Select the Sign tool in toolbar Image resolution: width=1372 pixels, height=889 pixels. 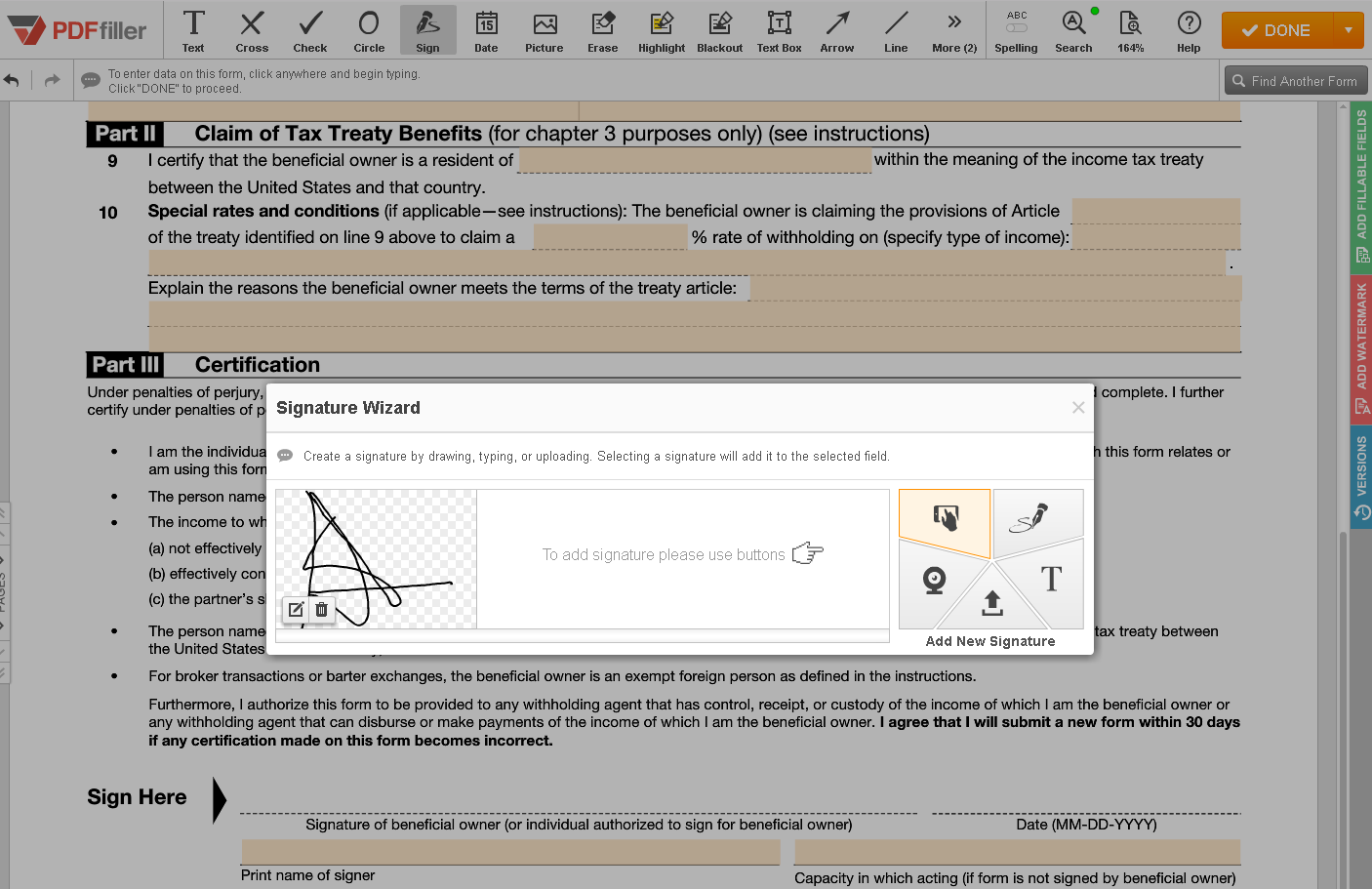click(x=427, y=30)
